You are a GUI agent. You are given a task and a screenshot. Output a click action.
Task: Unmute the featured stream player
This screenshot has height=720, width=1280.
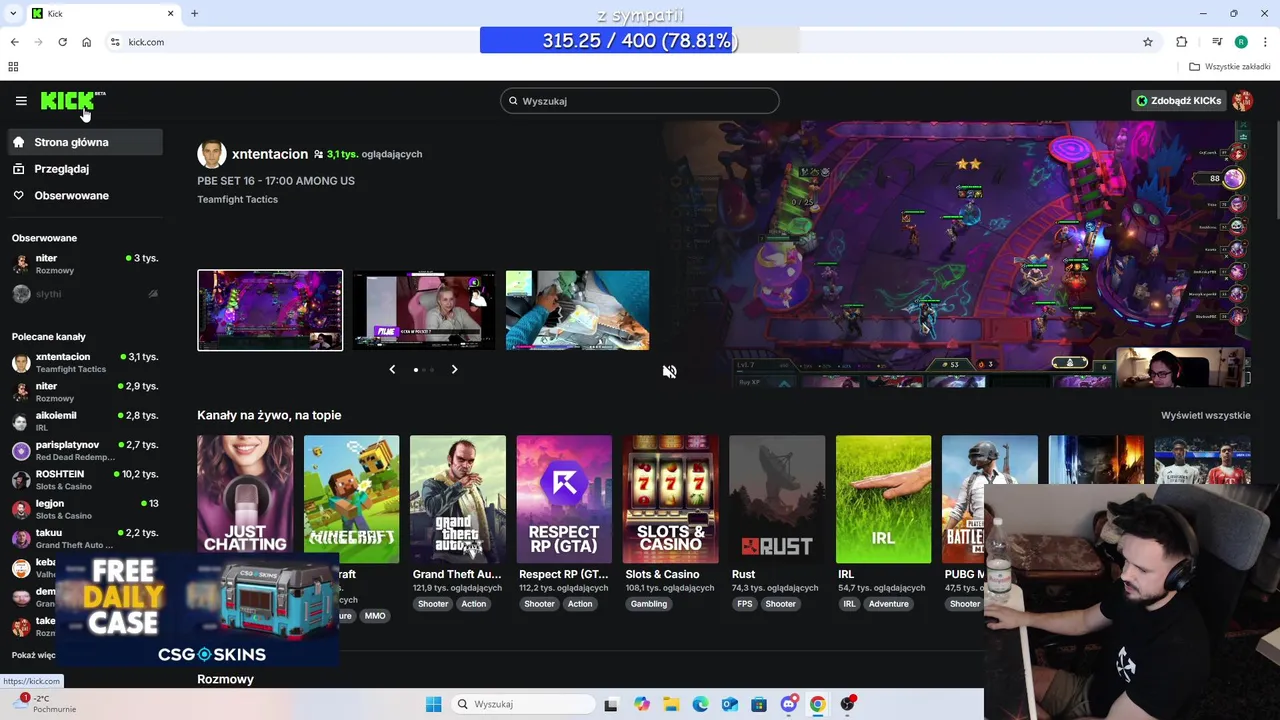[669, 371]
